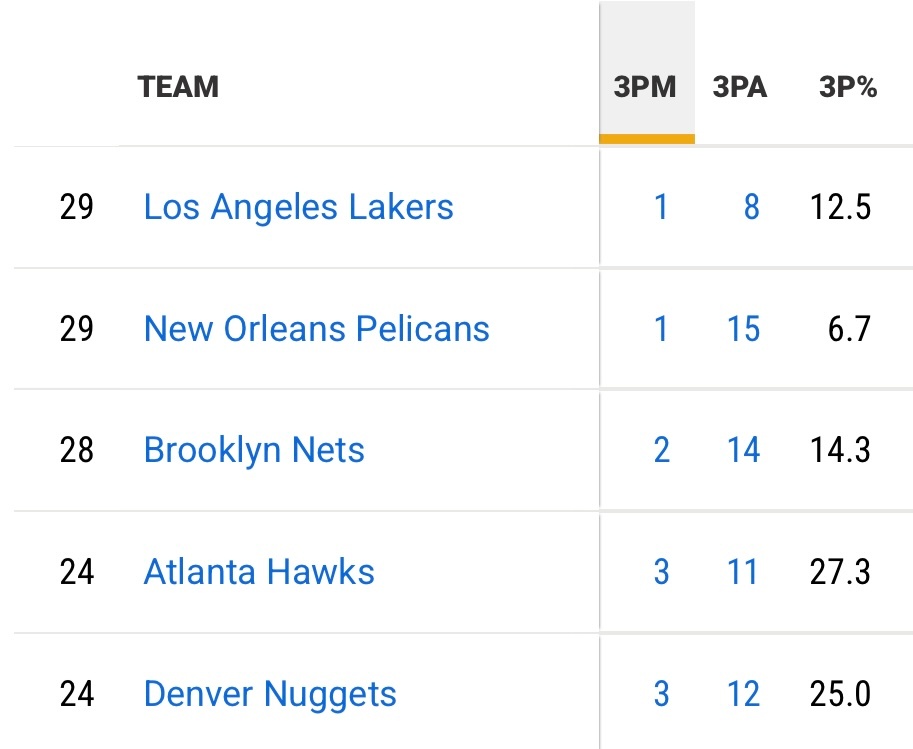Open the Denver Nuggets team link
The width and height of the screenshot is (913, 749).
click(x=270, y=694)
